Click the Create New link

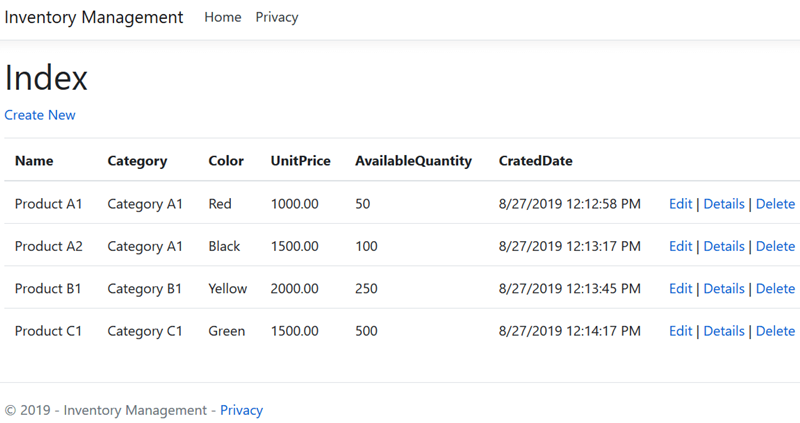(x=40, y=115)
